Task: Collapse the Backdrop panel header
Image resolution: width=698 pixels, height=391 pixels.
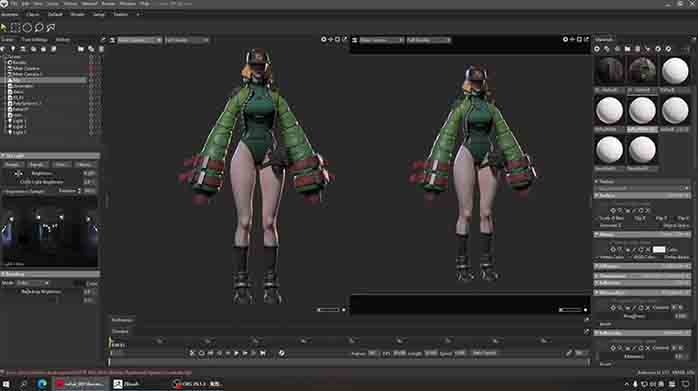Action: coord(50,274)
